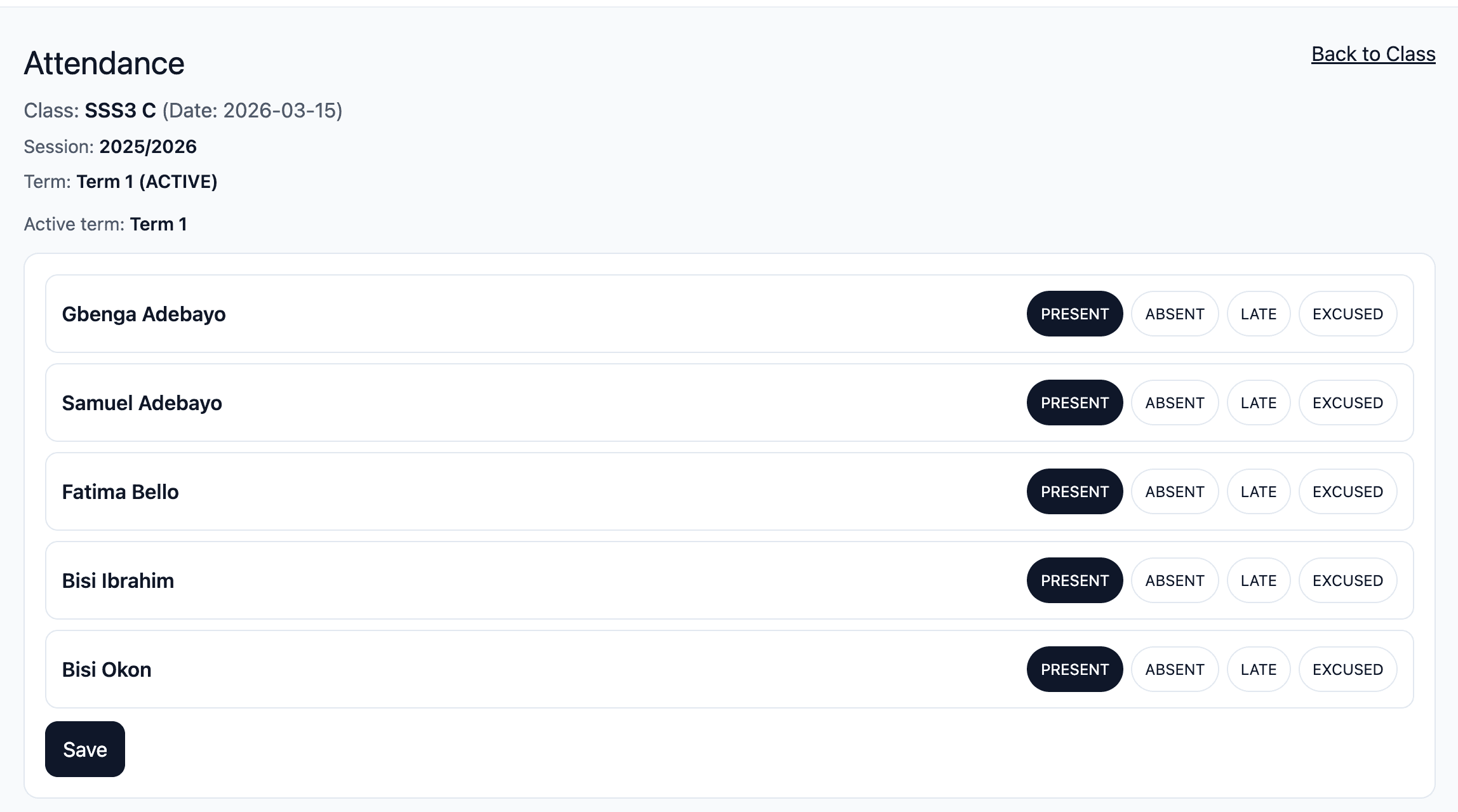Image resolution: width=1458 pixels, height=812 pixels.
Task: Choose EXCUSED for Samuel Adebayo
Action: pyautogui.click(x=1348, y=403)
